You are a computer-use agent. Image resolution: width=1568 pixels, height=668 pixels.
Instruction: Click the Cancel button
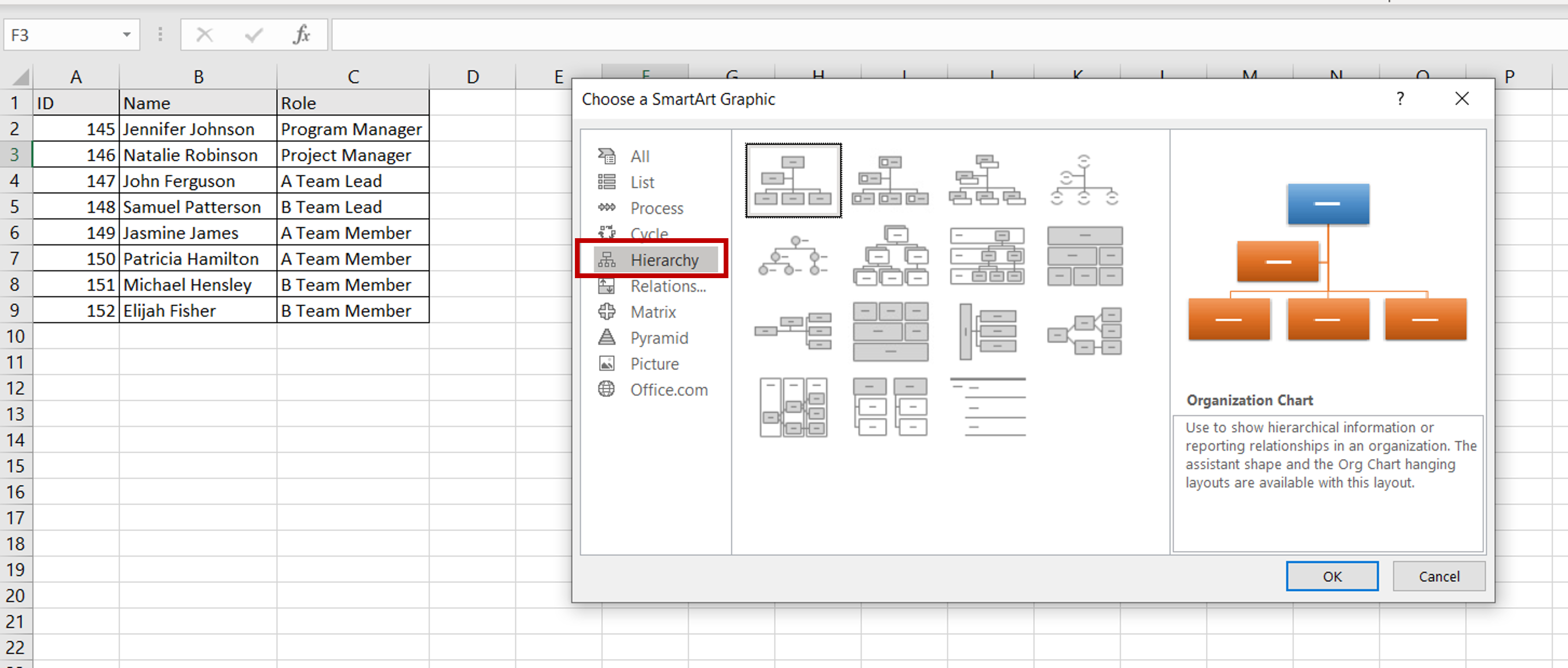tap(1439, 576)
